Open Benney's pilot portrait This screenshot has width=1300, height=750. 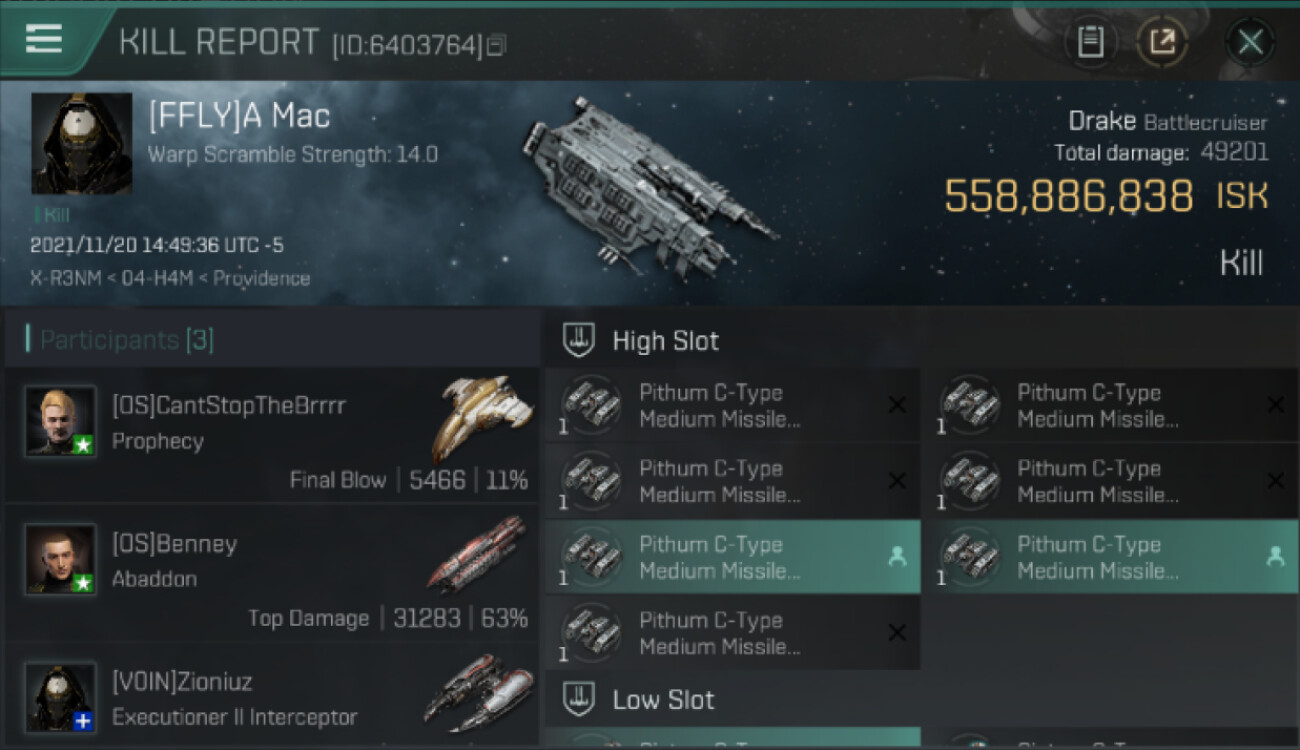(61, 559)
